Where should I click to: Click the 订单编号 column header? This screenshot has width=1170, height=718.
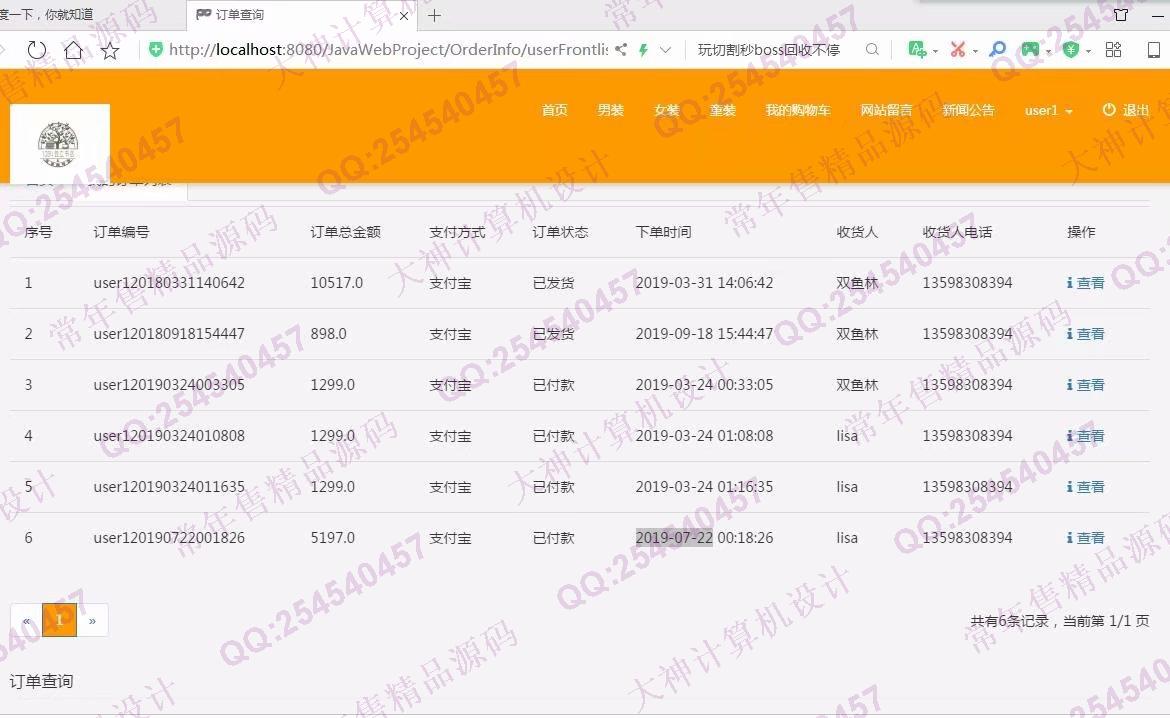[121, 232]
